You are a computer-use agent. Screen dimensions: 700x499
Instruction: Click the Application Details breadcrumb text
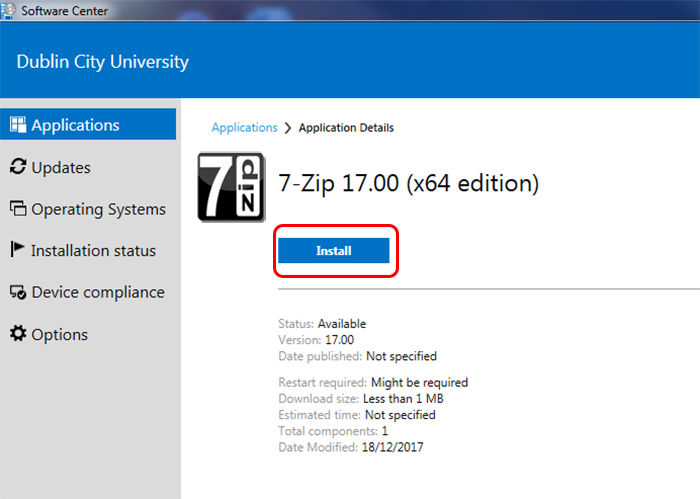pos(346,128)
